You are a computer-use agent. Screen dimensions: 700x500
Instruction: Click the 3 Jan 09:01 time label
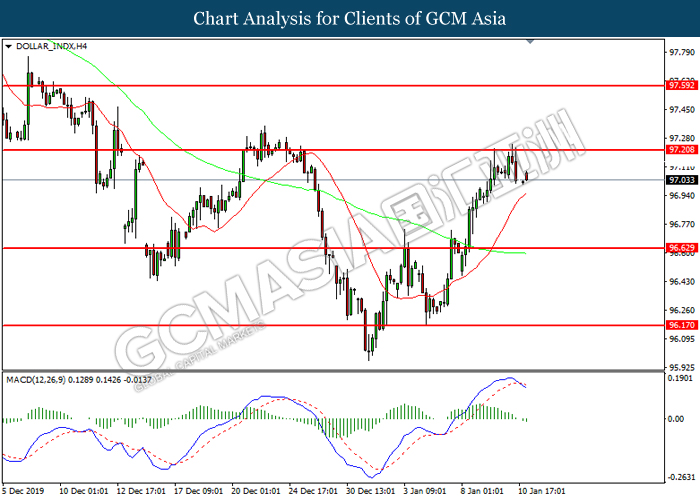425,491
